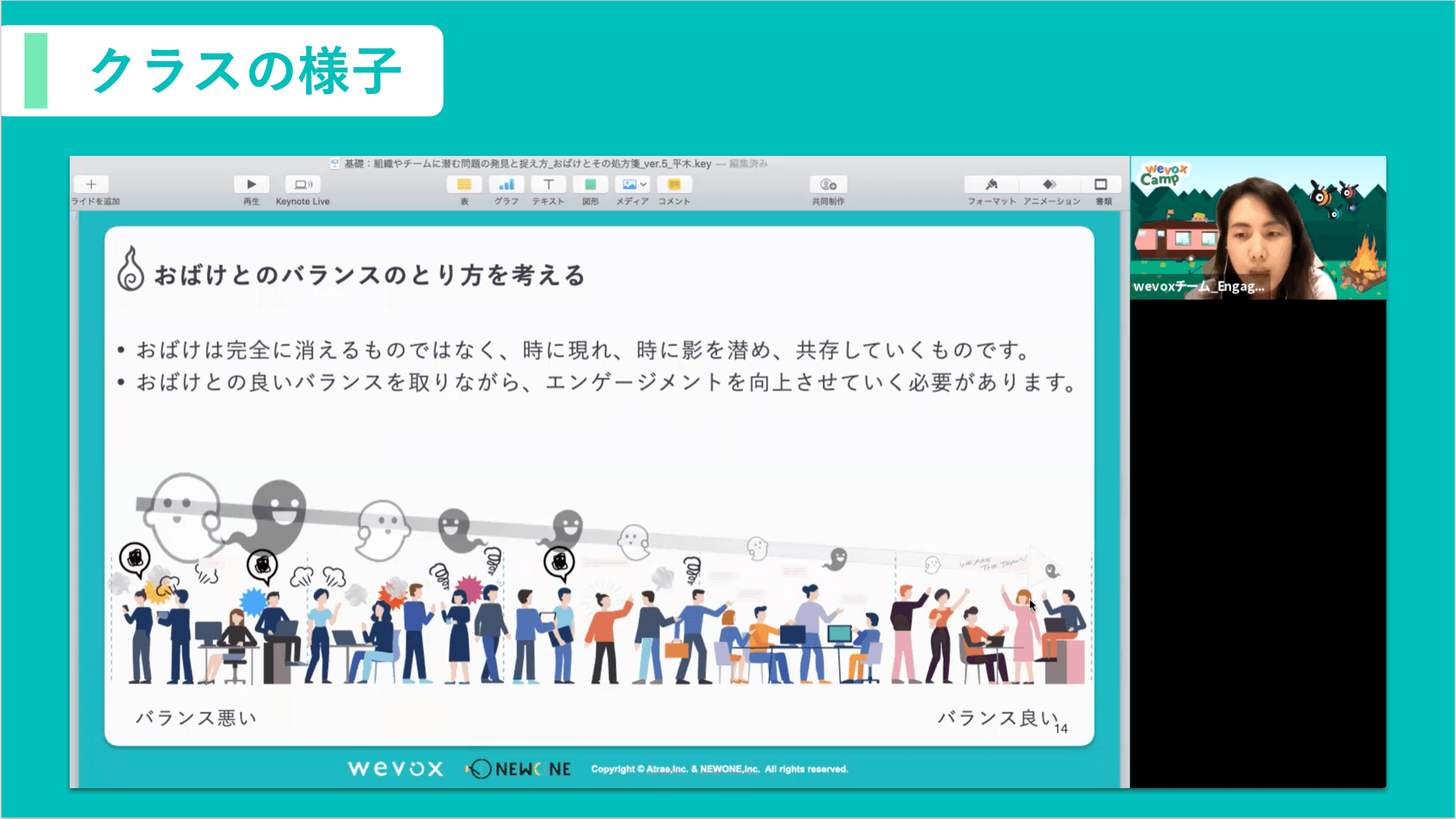Add a text box (テキスト)

tap(548, 185)
